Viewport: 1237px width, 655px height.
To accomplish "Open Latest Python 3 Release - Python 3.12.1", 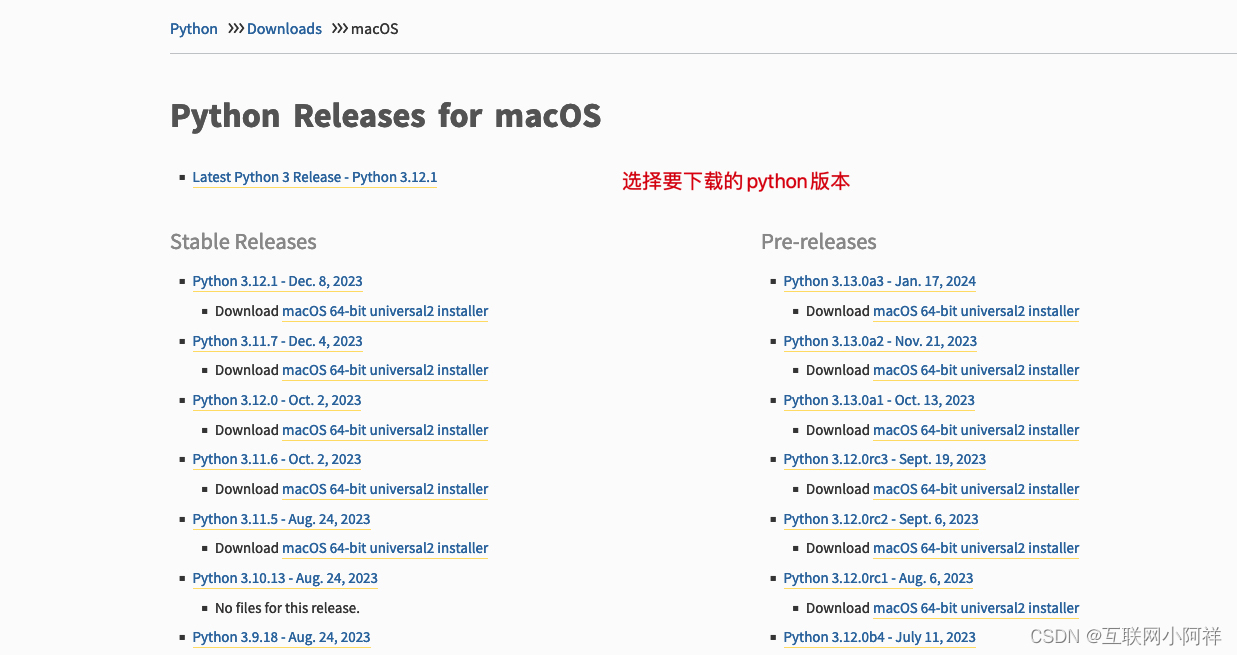I will [x=315, y=177].
